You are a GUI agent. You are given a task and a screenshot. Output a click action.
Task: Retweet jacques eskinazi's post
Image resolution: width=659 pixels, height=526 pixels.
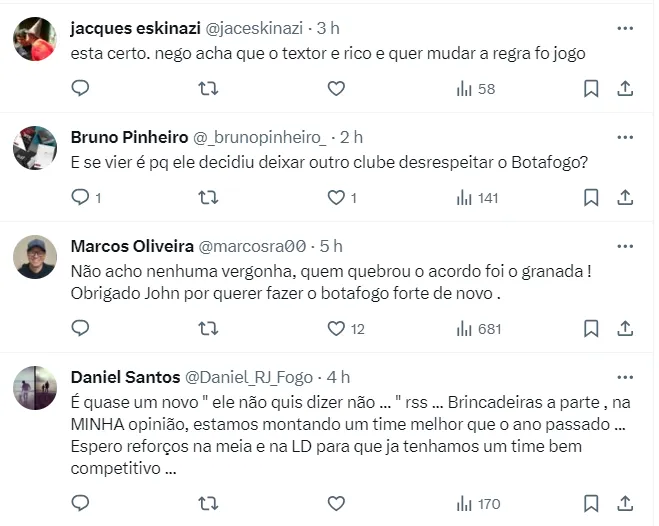pyautogui.click(x=208, y=89)
